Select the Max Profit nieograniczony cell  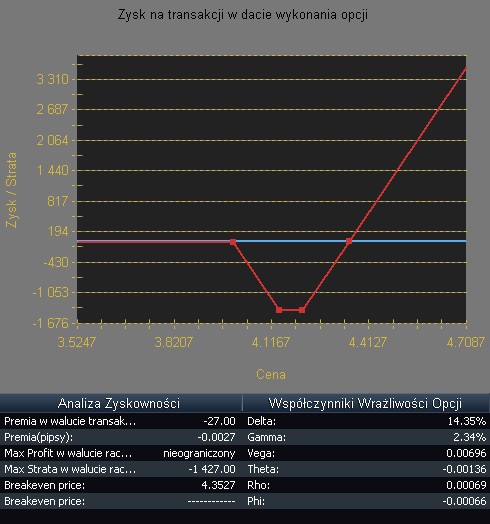pyautogui.click(x=199, y=453)
